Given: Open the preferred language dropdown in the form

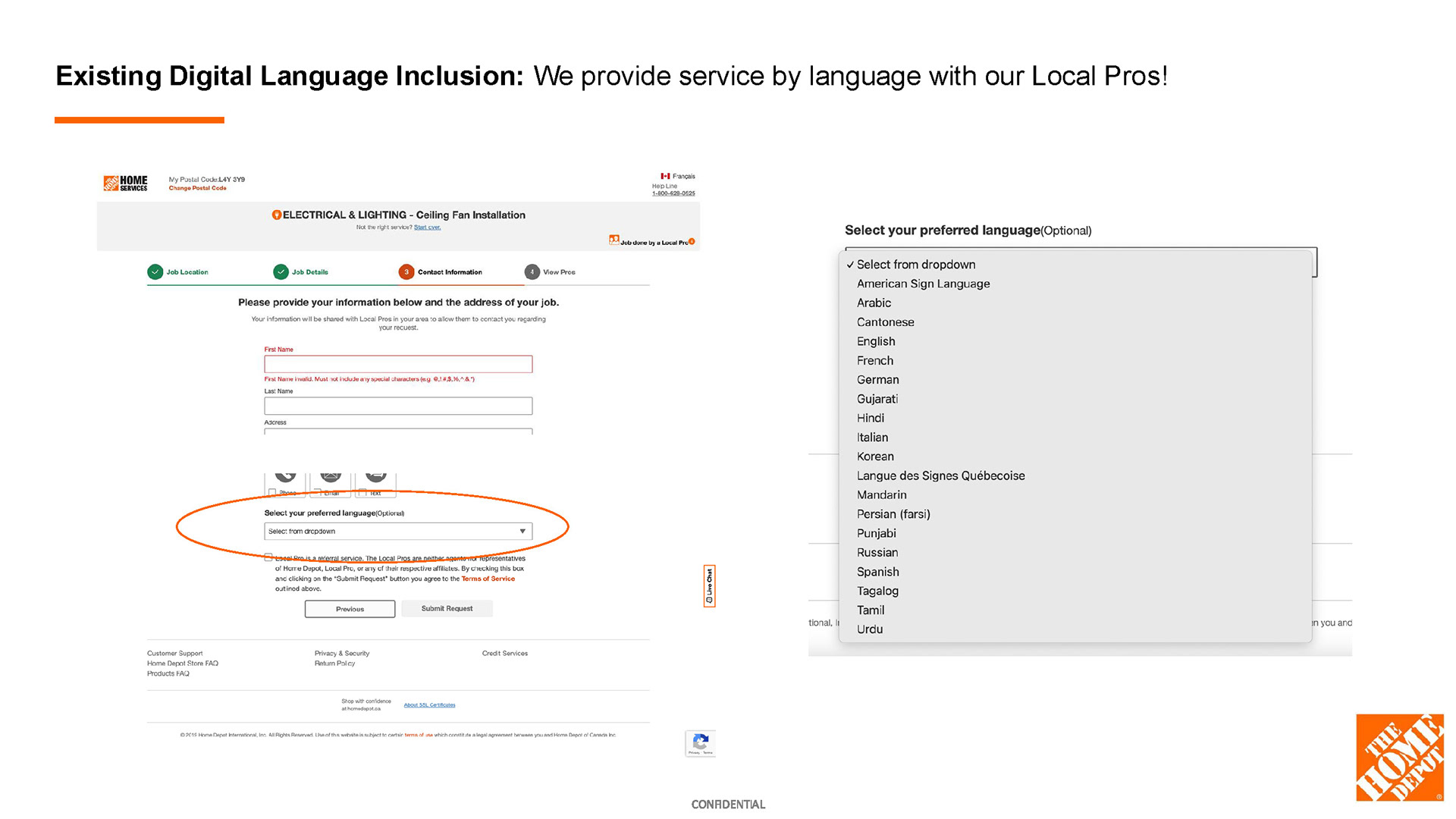Looking at the screenshot, I should [x=398, y=532].
